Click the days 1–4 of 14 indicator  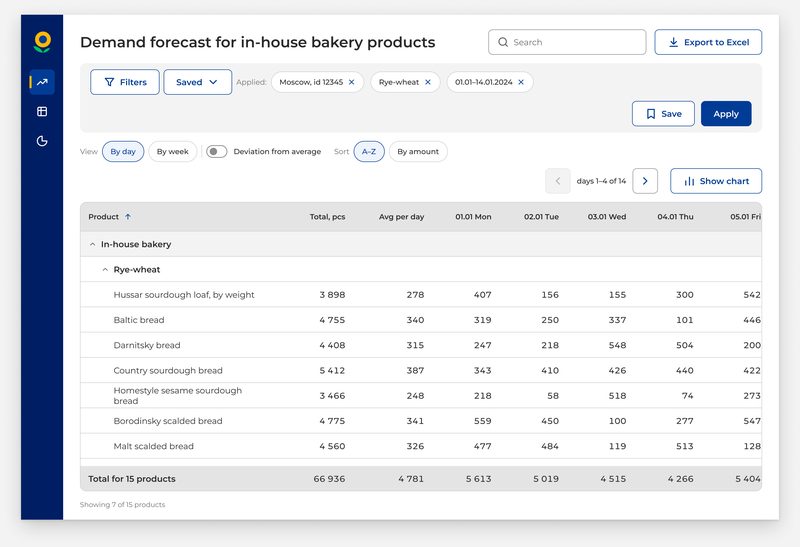(x=601, y=181)
